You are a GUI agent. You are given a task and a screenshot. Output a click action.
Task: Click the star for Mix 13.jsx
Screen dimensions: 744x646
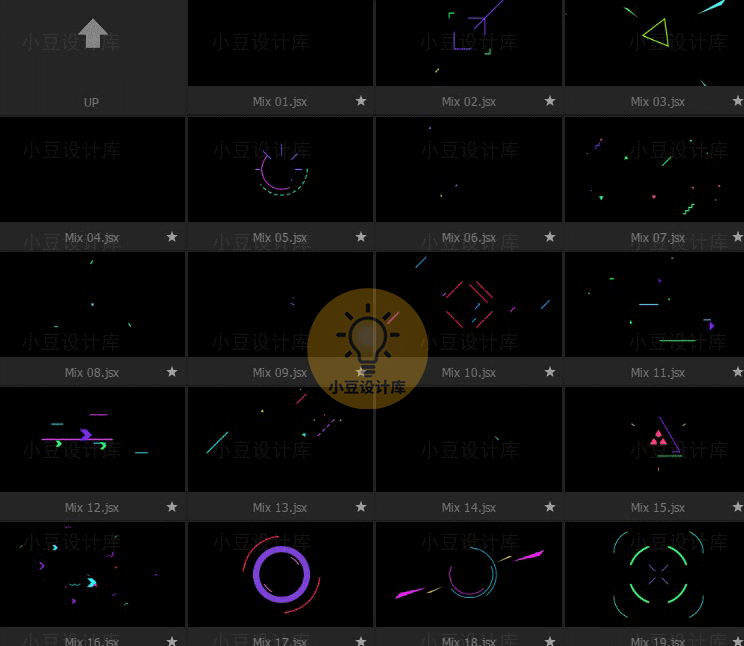pyautogui.click(x=361, y=507)
